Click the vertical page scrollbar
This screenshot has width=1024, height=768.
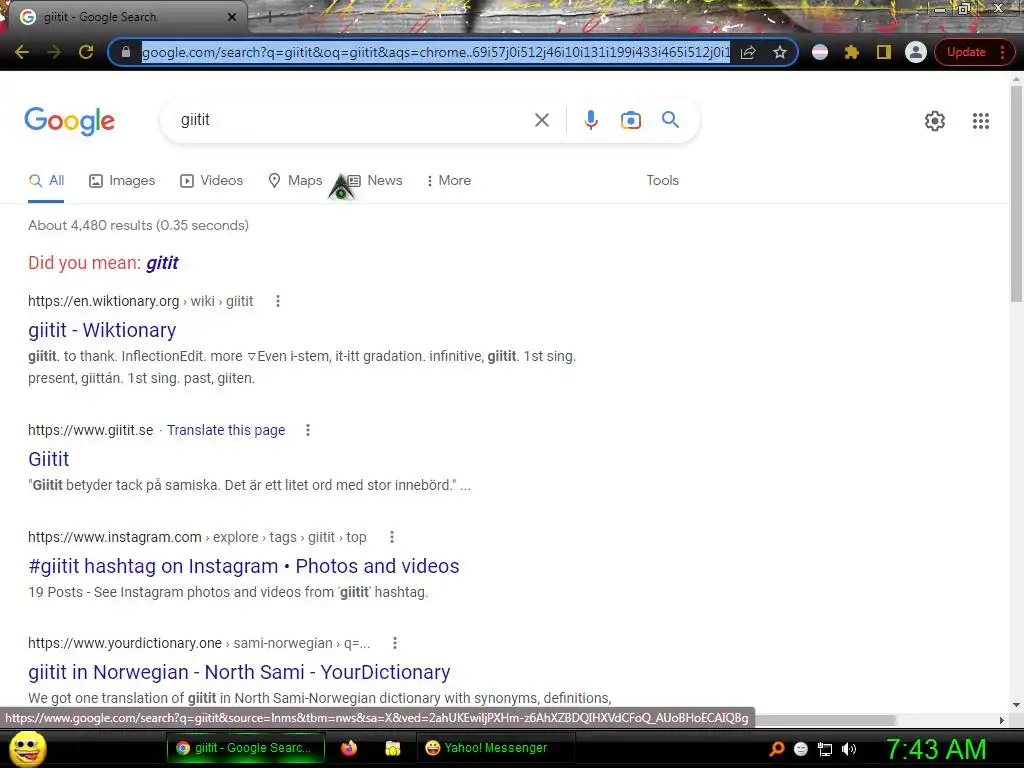click(1016, 193)
